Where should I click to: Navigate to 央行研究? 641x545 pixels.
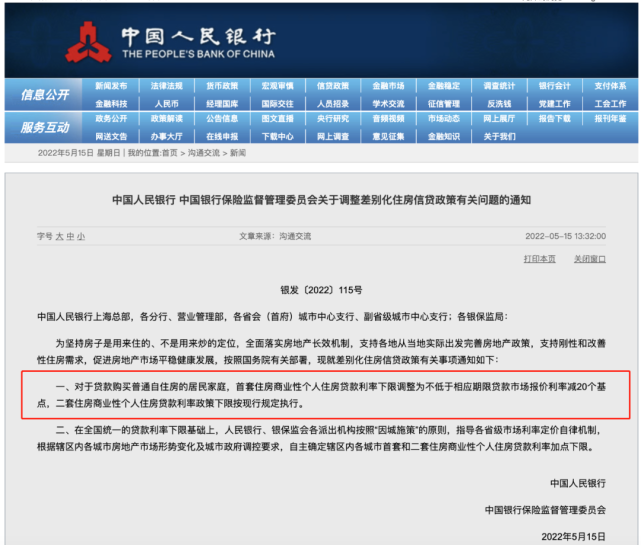333,119
